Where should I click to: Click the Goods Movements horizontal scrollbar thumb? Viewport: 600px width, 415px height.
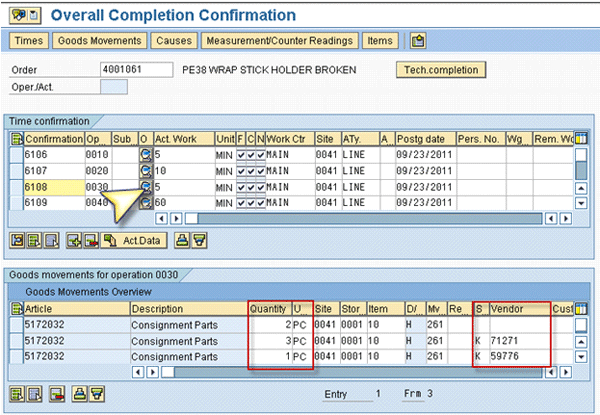(168, 372)
